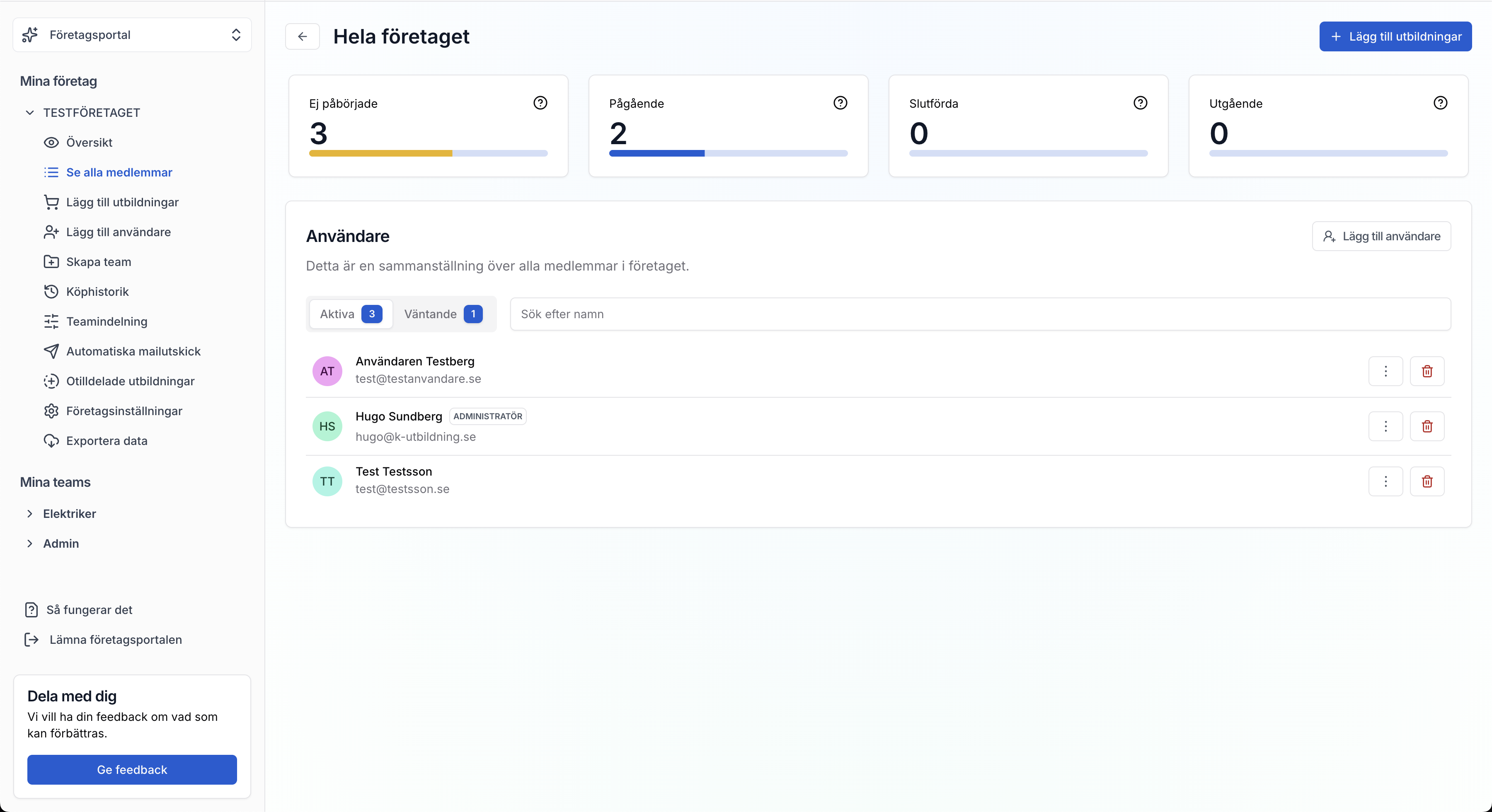The image size is (1492, 812).
Task: Open Automatiska mailutskick
Action: (x=133, y=351)
